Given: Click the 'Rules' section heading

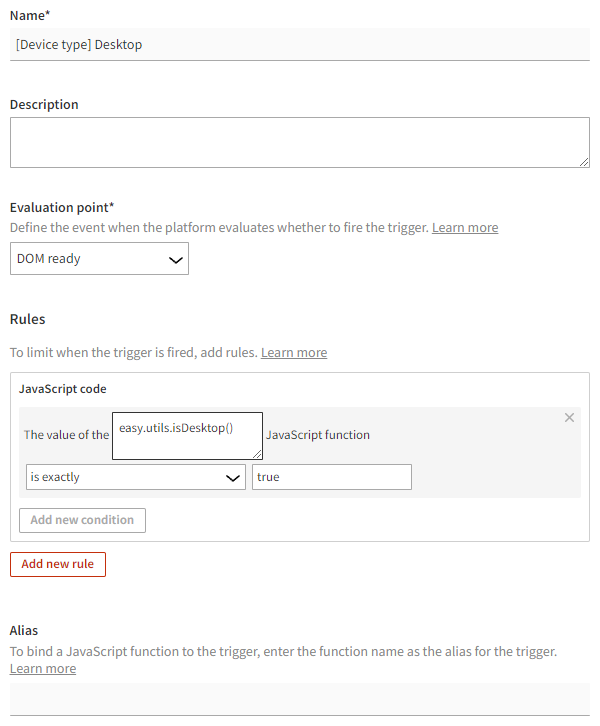Looking at the screenshot, I should 28,320.
